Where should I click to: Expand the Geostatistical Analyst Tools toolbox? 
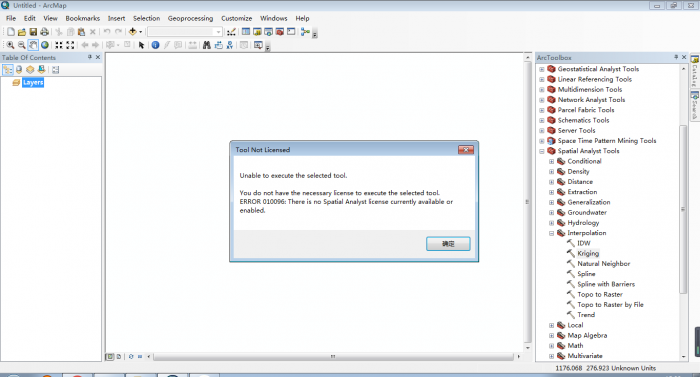point(542,69)
